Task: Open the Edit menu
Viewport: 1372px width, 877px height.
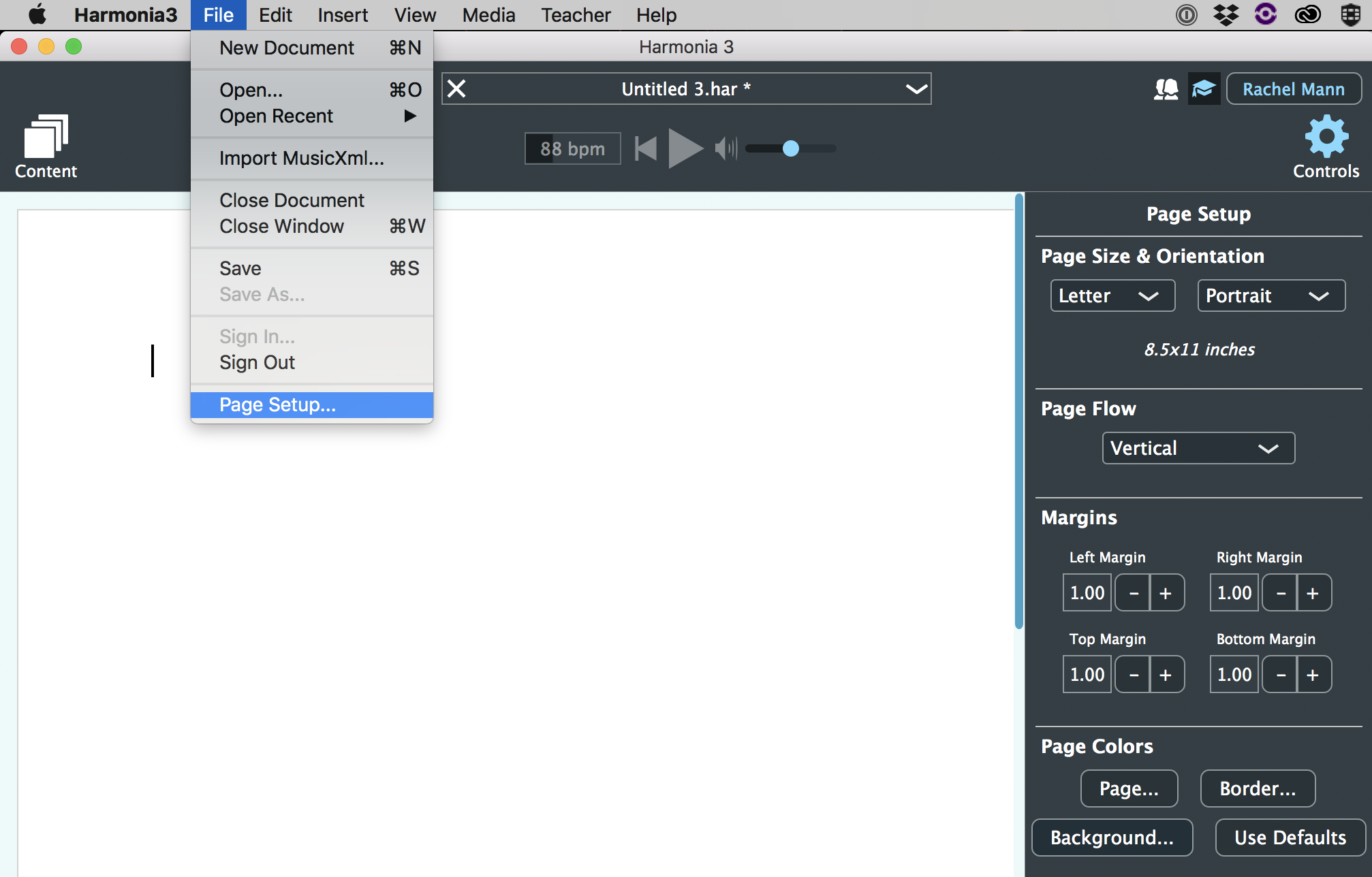Action: (x=275, y=14)
